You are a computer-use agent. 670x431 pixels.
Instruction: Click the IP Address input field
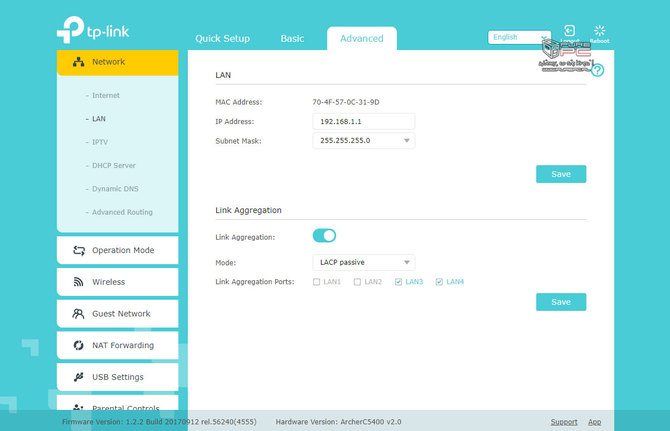click(364, 122)
